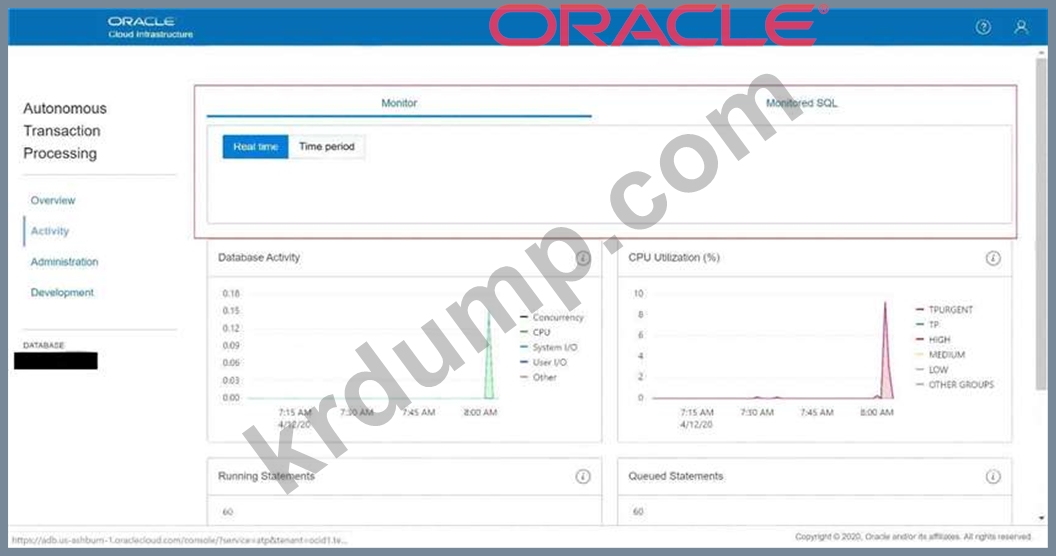Click the page vertical scrollbar
This screenshot has width=1056, height=556.
point(1042,222)
